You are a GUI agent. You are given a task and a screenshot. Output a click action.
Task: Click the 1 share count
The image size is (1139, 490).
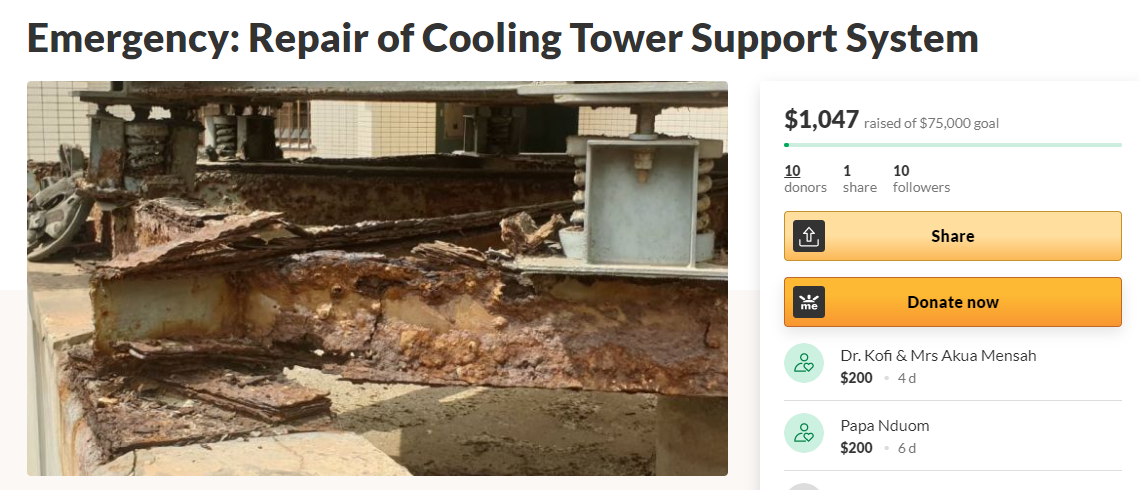[859, 179]
